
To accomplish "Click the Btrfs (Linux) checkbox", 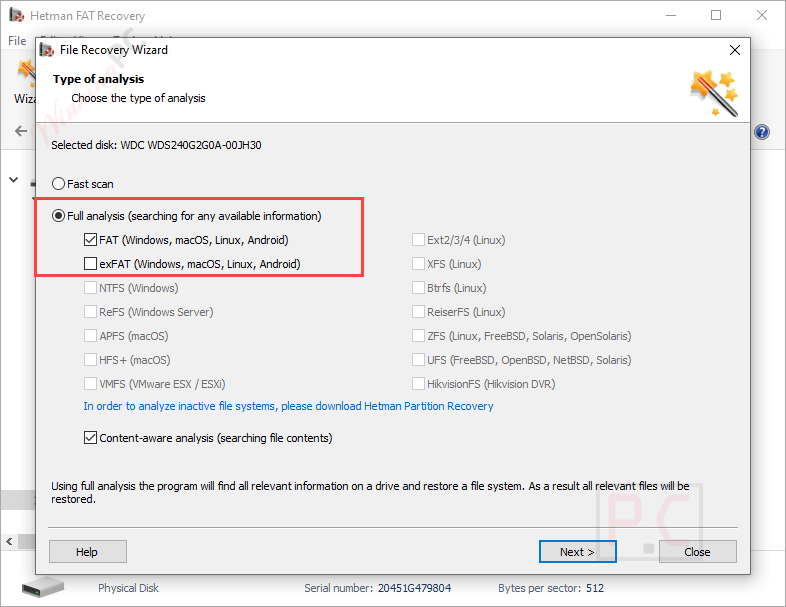I will pyautogui.click(x=419, y=288).
